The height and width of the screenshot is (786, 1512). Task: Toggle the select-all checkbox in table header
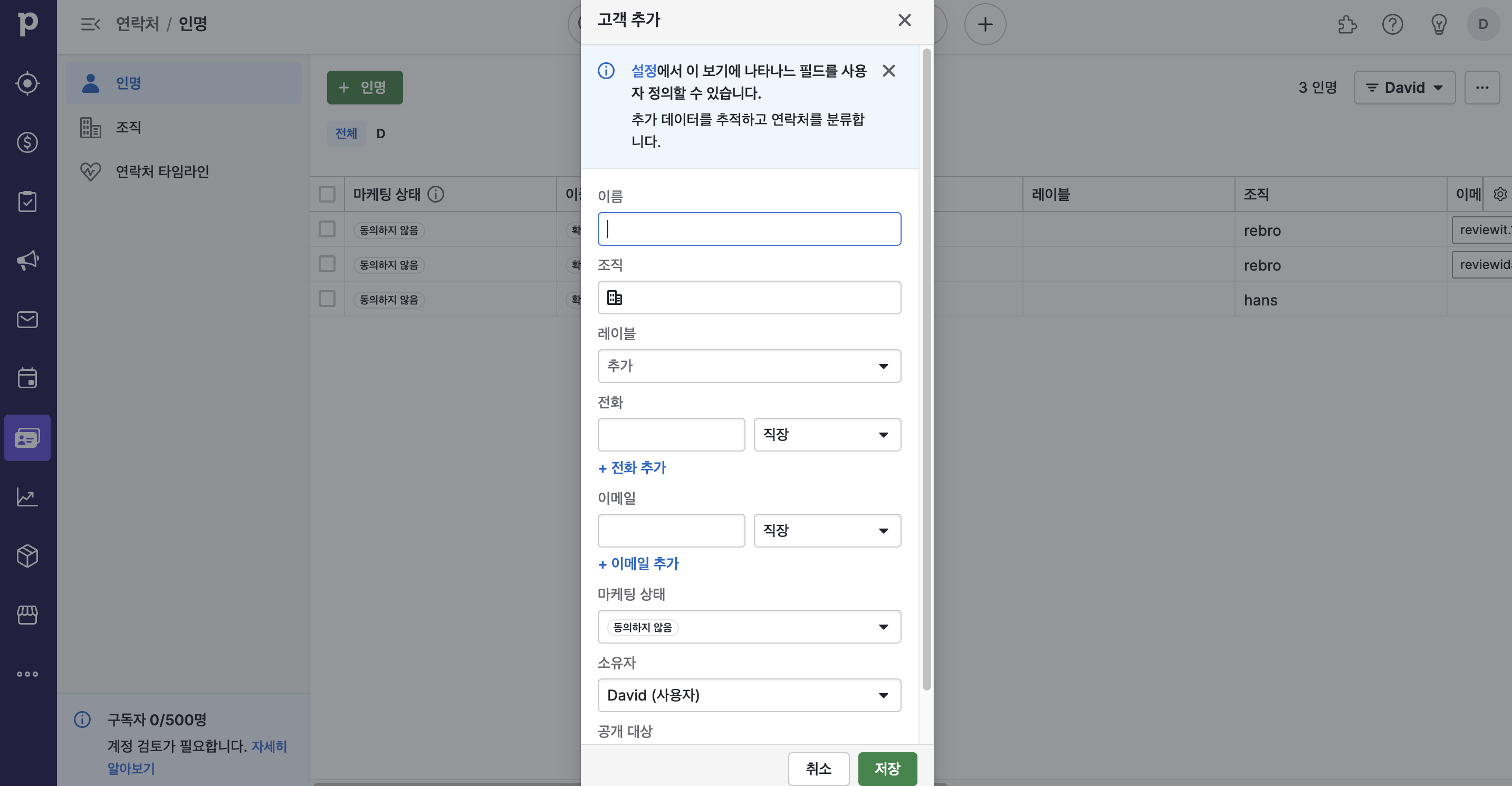pyautogui.click(x=327, y=194)
